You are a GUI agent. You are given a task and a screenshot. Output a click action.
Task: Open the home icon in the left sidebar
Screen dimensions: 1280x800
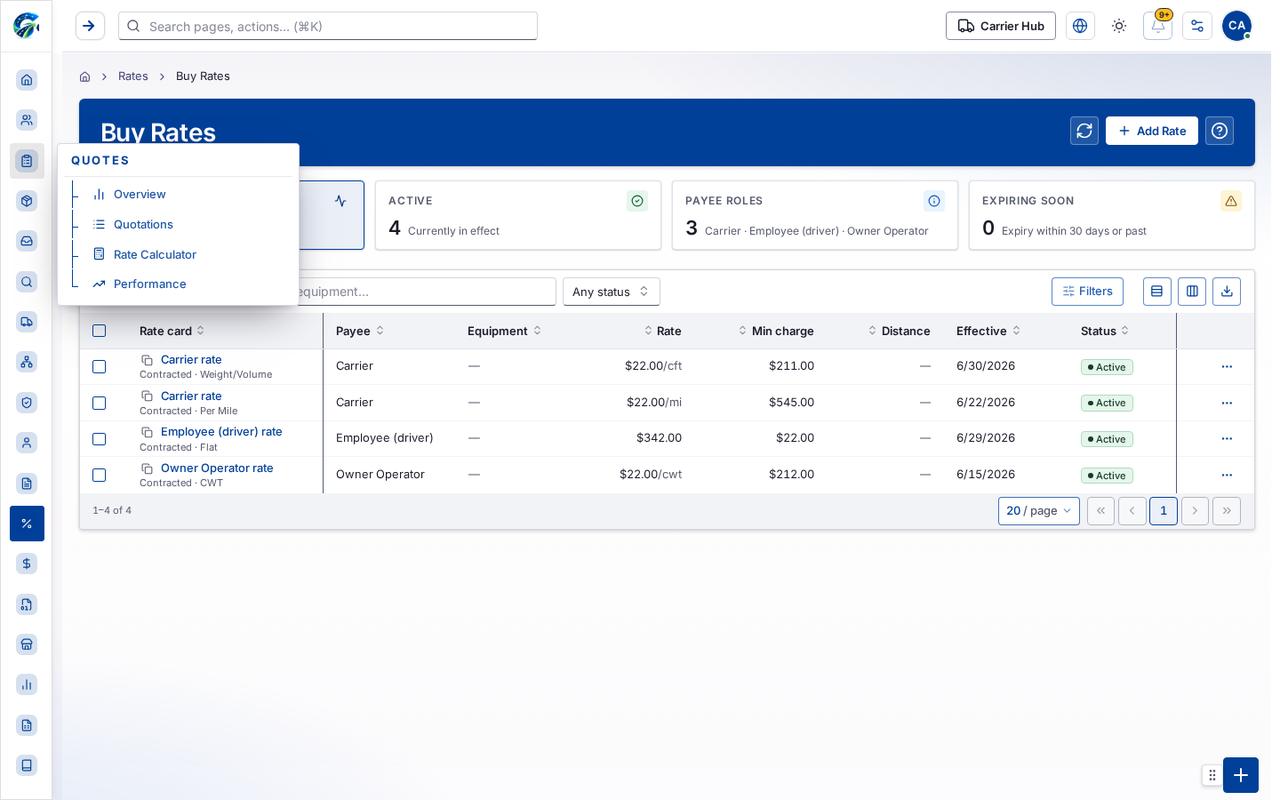(27, 80)
